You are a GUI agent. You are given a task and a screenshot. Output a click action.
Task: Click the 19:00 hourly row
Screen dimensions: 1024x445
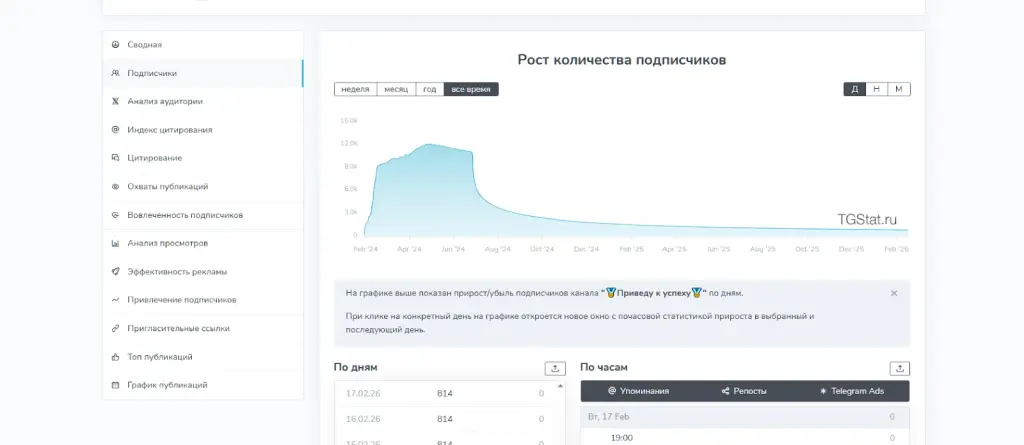744,438
